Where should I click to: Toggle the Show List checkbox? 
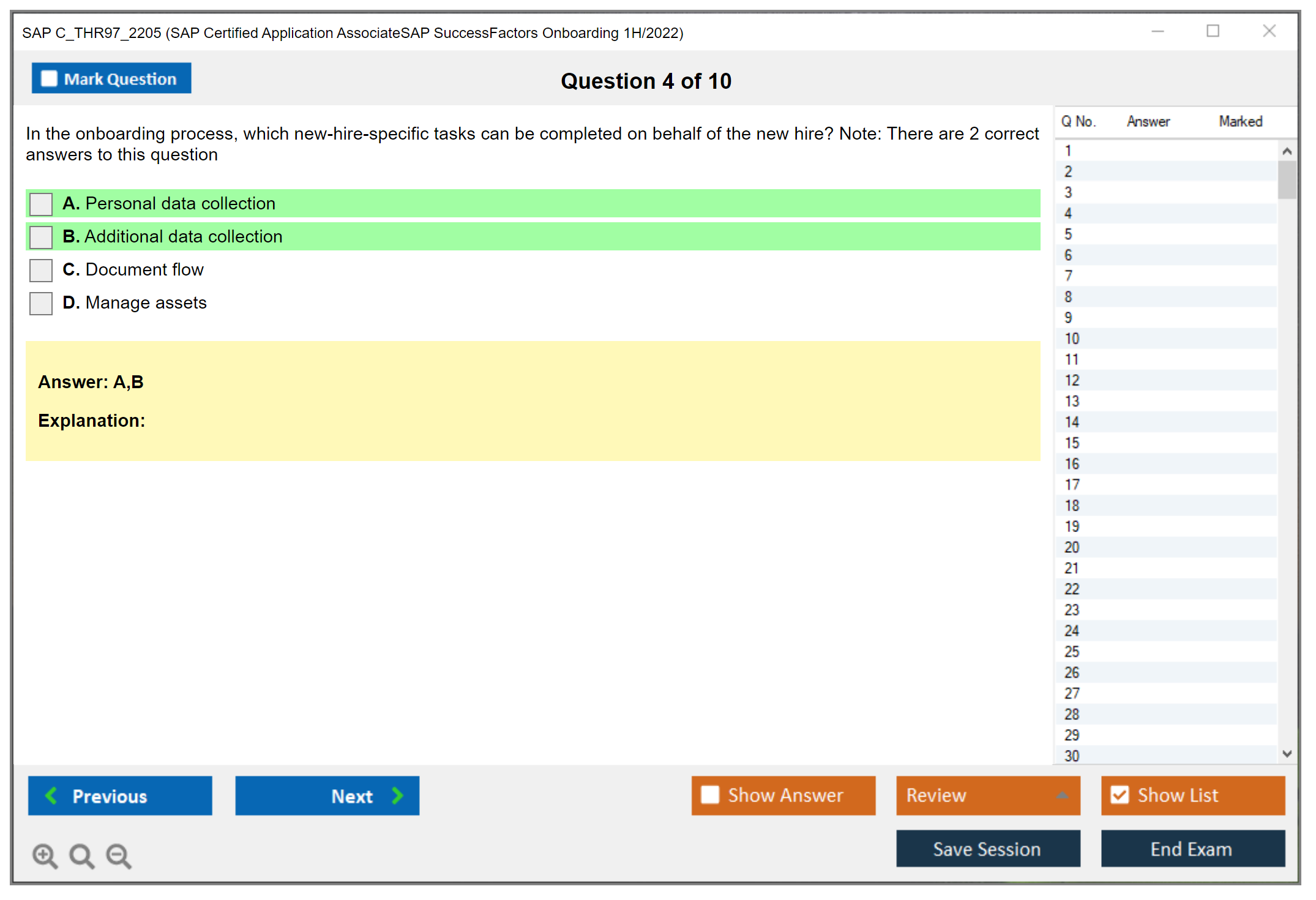[x=1120, y=795]
